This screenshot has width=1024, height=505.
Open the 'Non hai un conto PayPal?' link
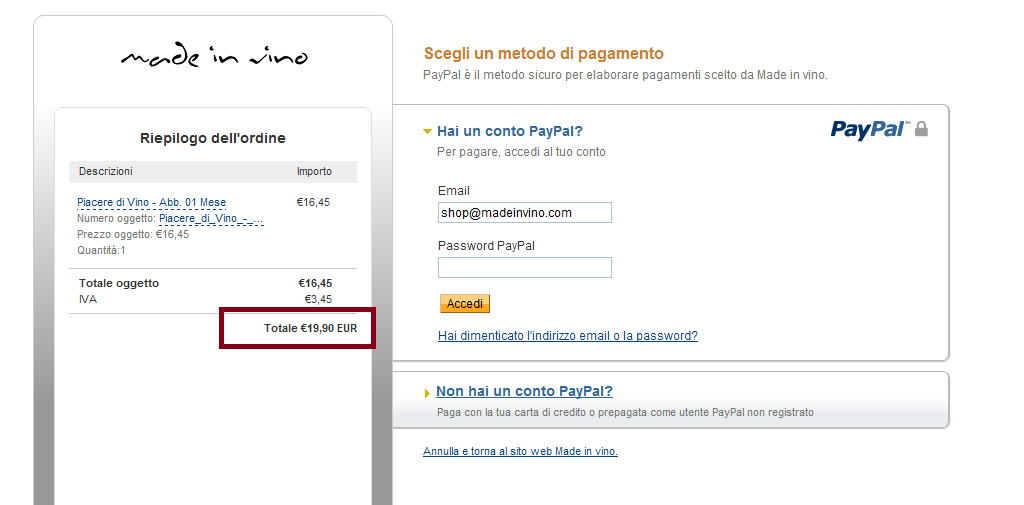click(x=524, y=392)
